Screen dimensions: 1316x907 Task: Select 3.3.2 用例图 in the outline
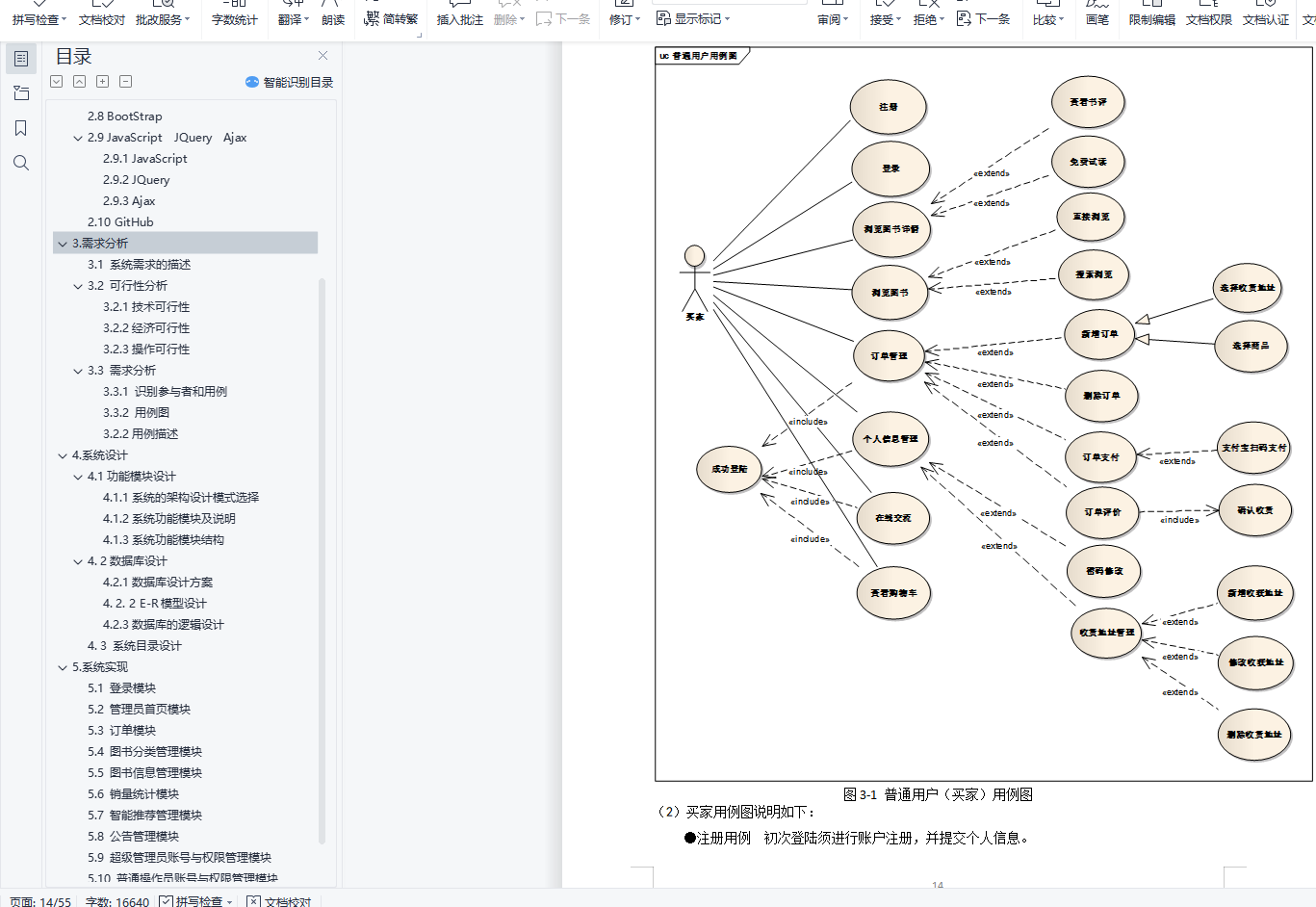click(137, 413)
